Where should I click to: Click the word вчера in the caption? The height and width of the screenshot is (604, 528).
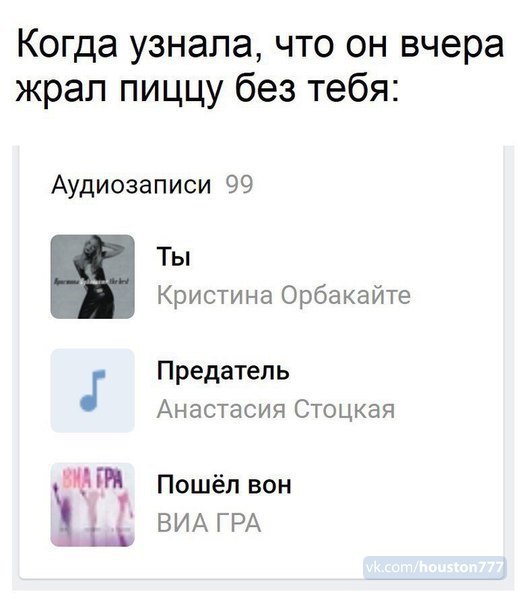coord(452,44)
